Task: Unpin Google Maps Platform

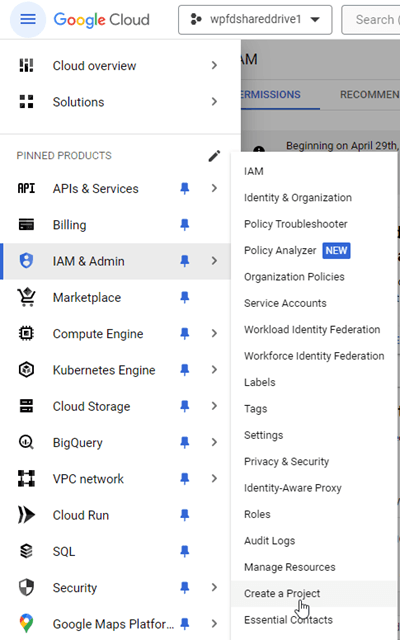Action: point(185,624)
